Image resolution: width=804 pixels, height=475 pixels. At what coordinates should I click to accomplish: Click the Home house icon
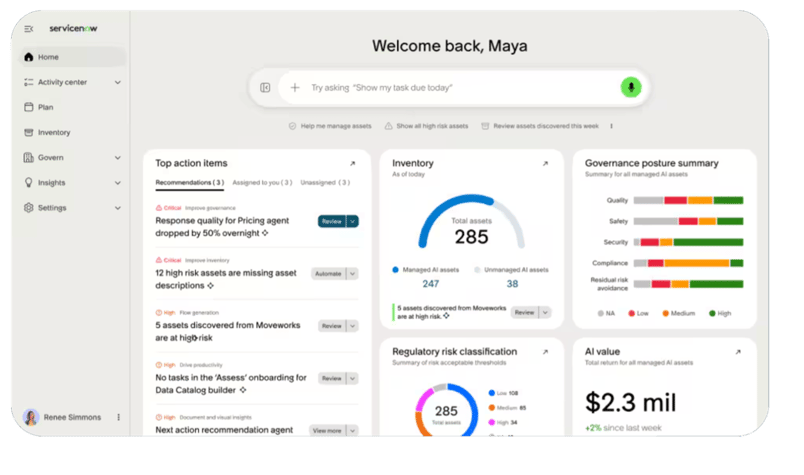pyautogui.click(x=29, y=57)
